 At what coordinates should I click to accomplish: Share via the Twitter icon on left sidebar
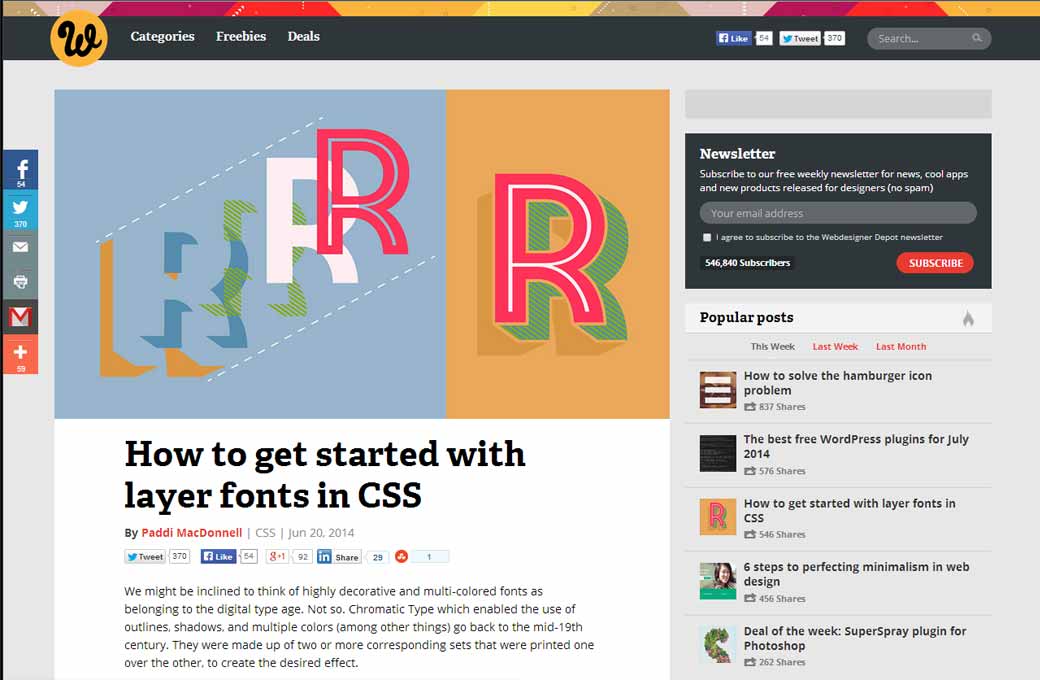[20, 208]
